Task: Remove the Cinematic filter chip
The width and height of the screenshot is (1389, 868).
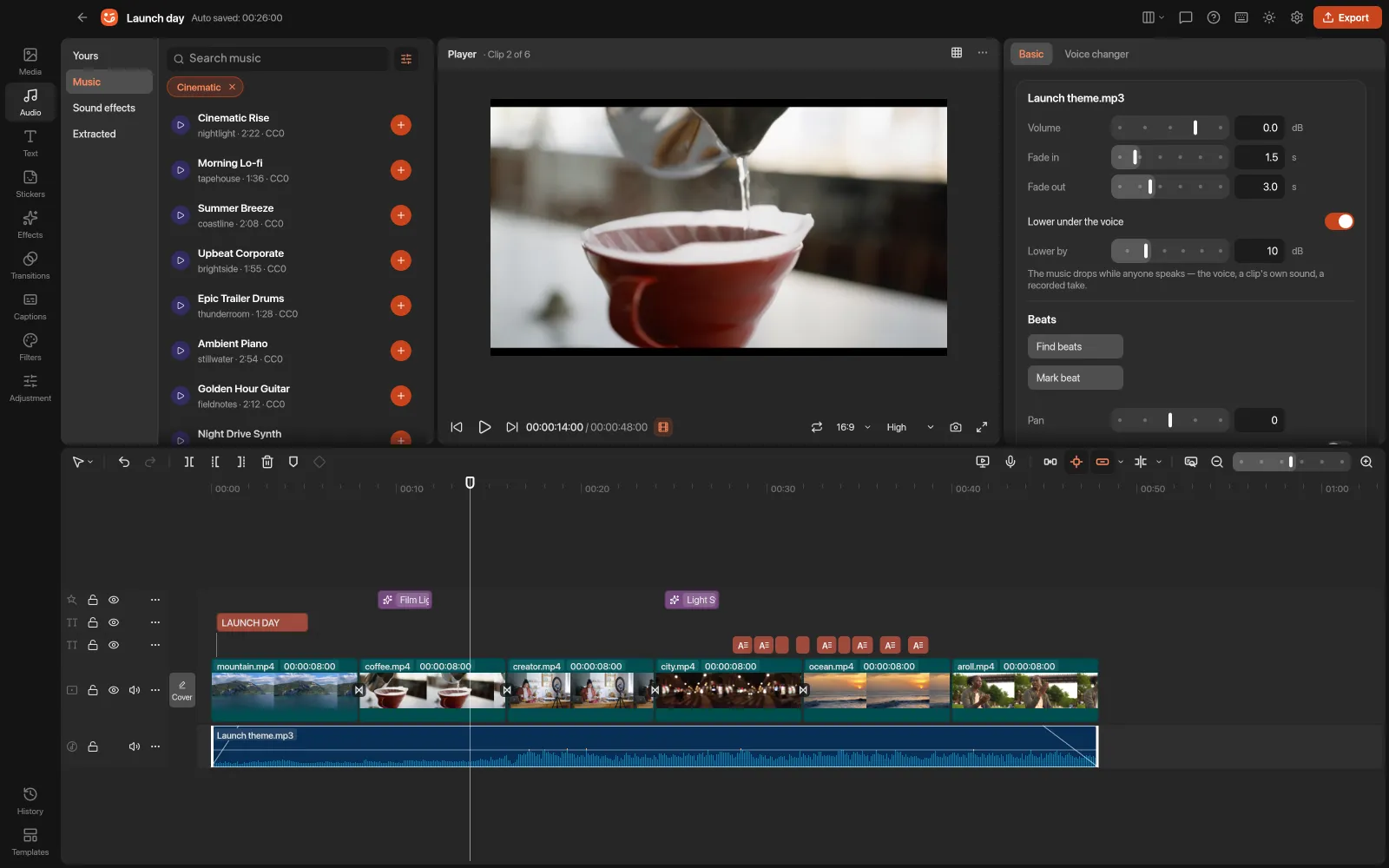Action: [x=232, y=87]
